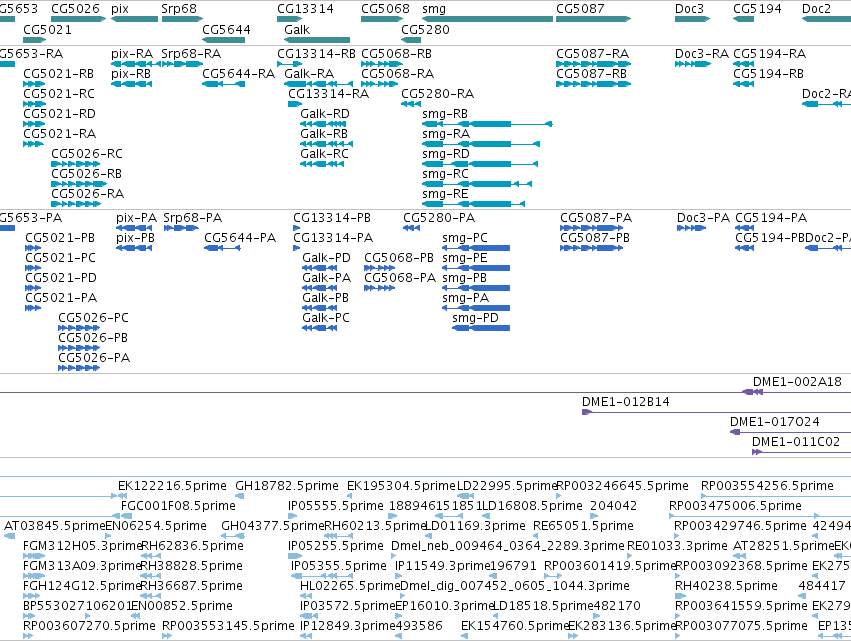Image resolution: width=851 pixels, height=641 pixels.
Task: Click the RH40238.5prime EST label
Action: 726,586
